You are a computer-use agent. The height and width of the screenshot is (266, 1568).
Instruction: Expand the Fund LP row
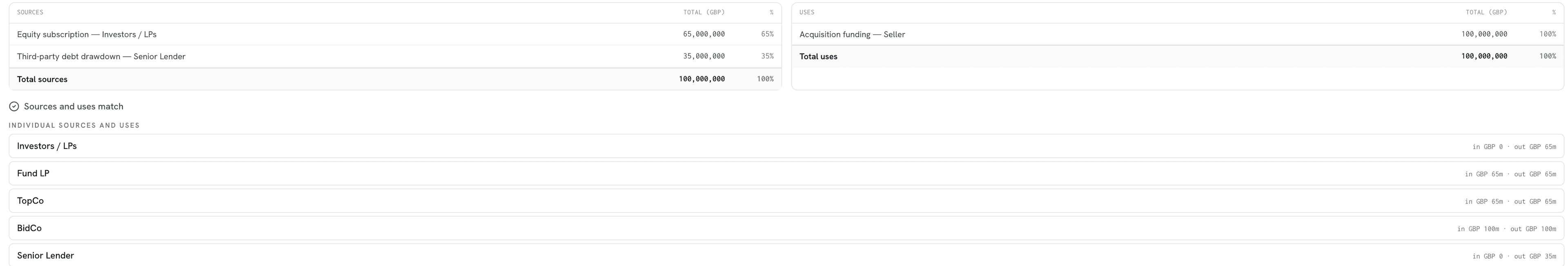[x=786, y=173]
